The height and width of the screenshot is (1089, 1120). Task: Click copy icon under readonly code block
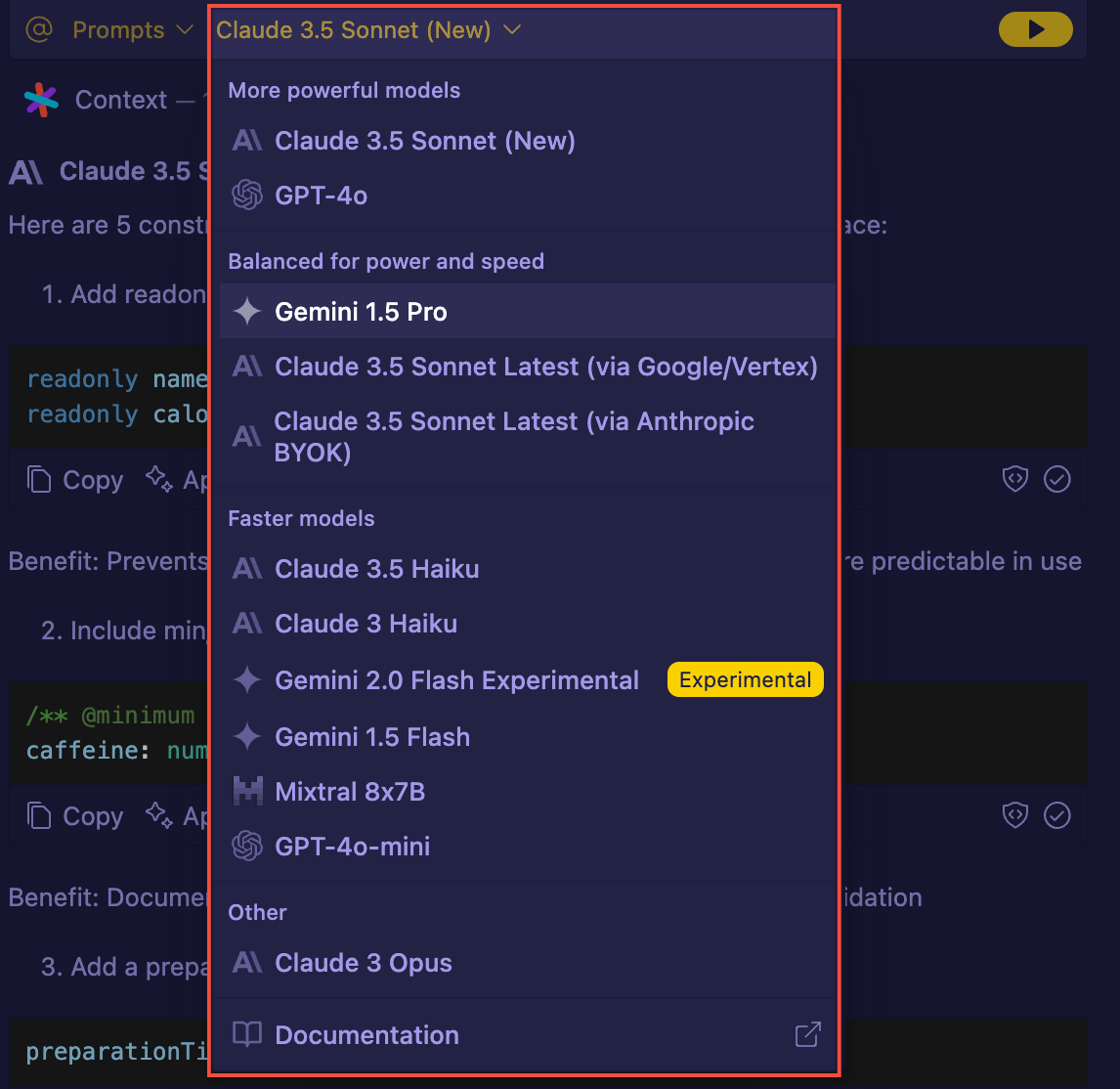pyautogui.click(x=39, y=479)
